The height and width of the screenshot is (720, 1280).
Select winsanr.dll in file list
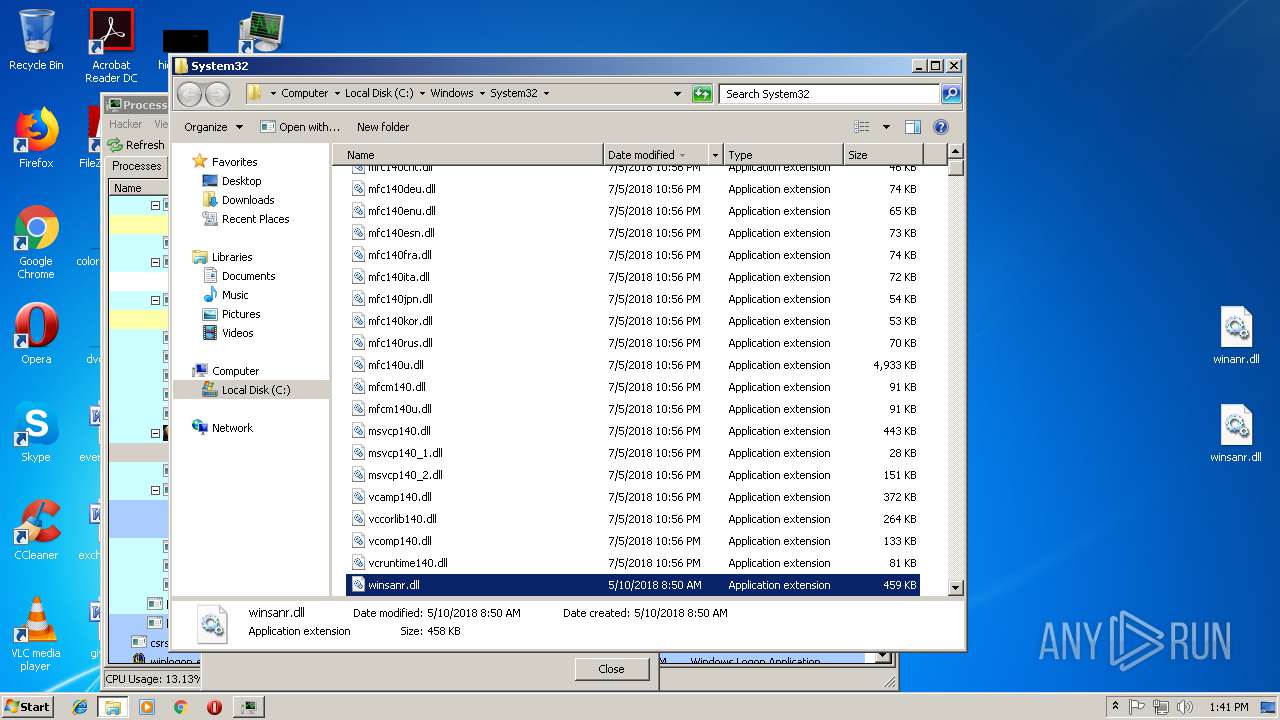(x=633, y=585)
